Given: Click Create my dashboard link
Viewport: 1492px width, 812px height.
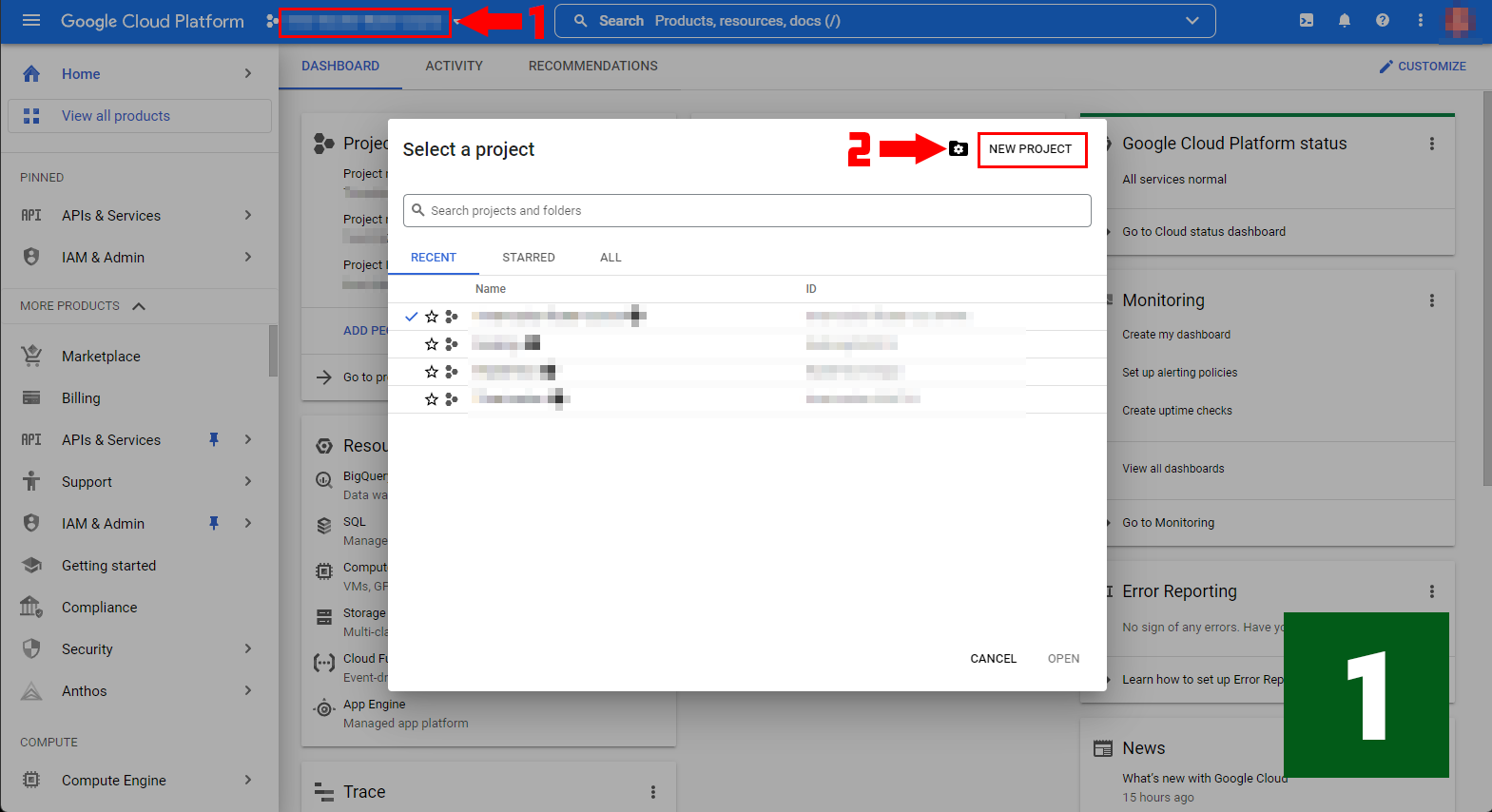Looking at the screenshot, I should [1176, 335].
